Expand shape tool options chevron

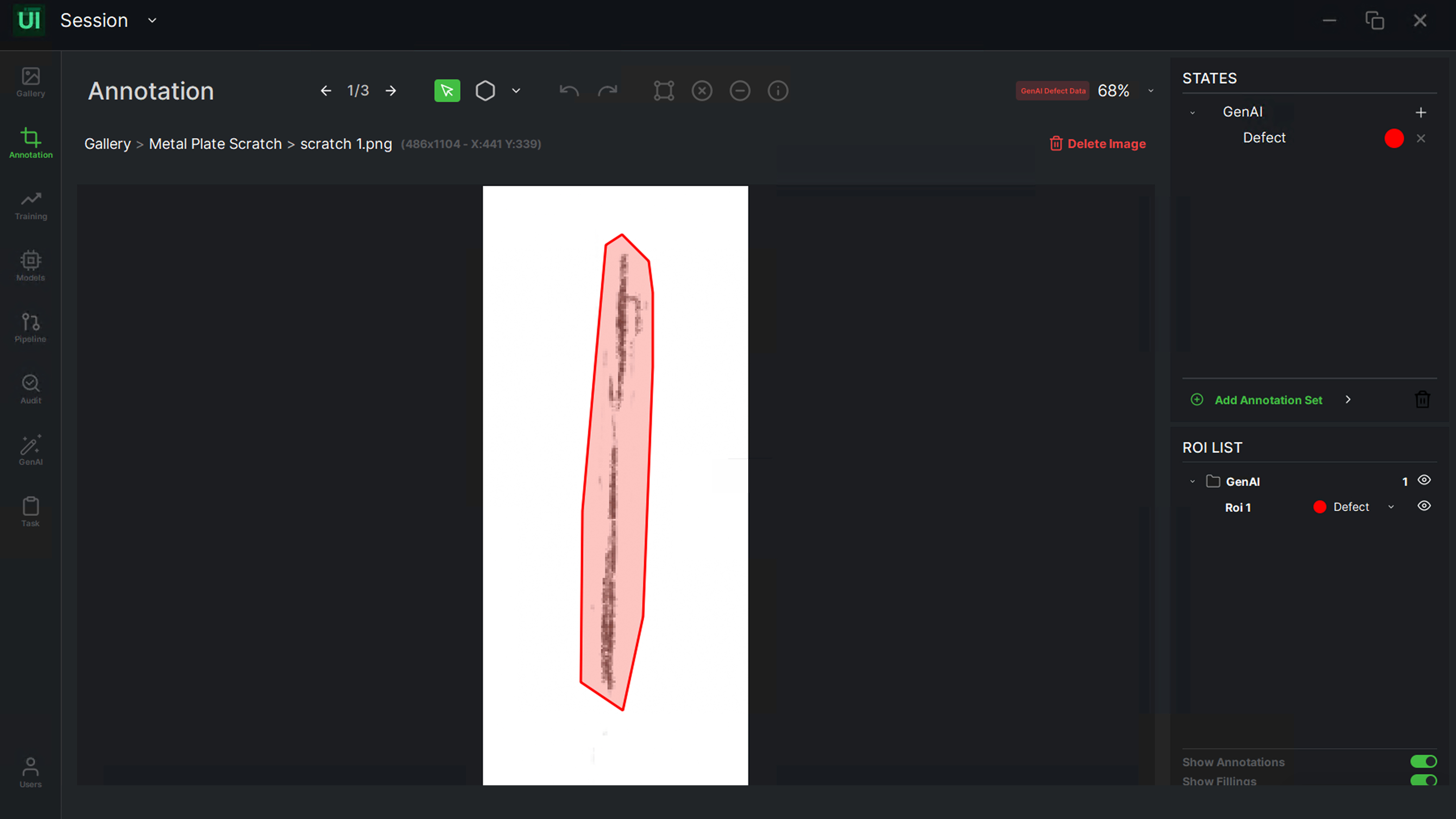click(x=516, y=90)
